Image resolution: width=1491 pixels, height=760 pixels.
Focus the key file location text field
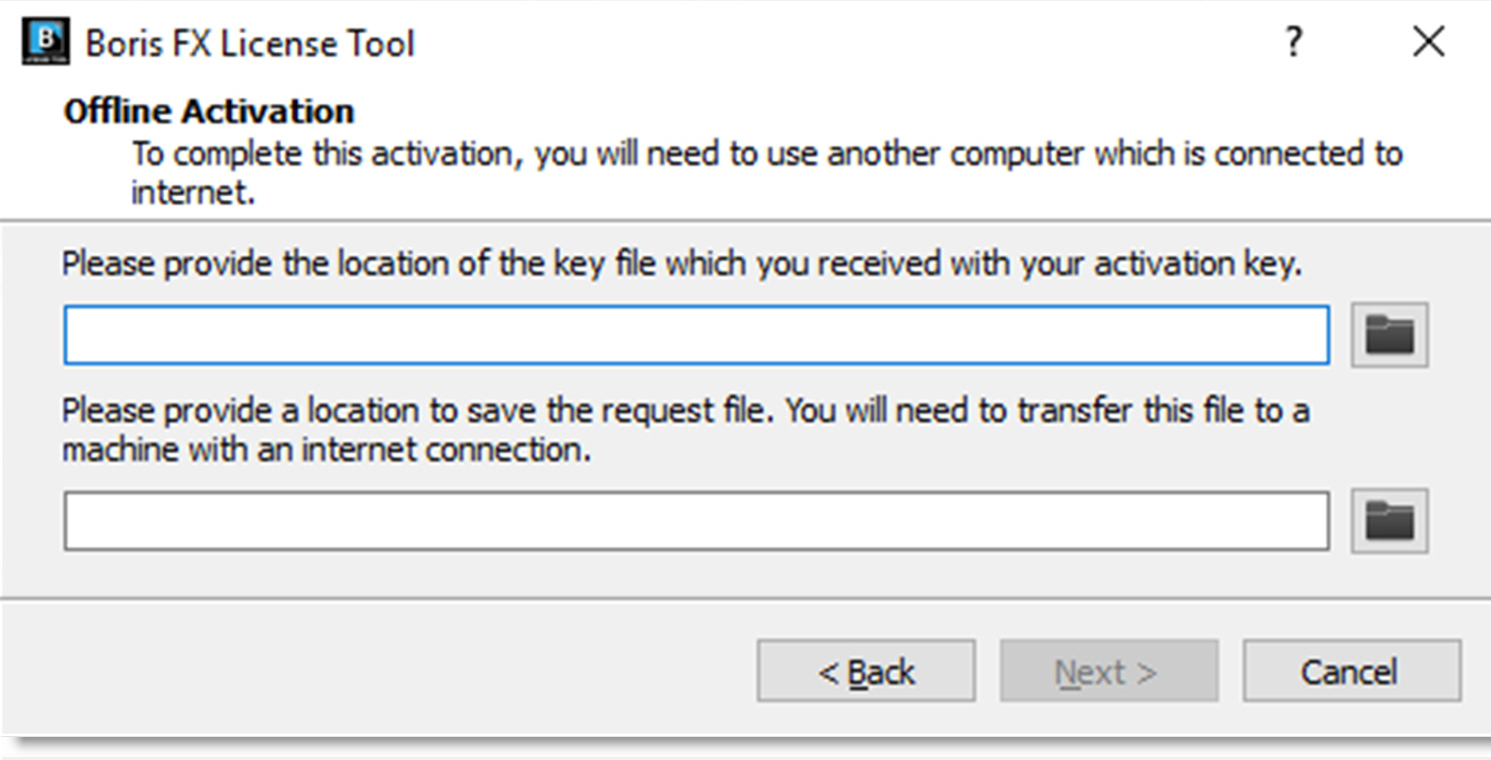pos(696,335)
